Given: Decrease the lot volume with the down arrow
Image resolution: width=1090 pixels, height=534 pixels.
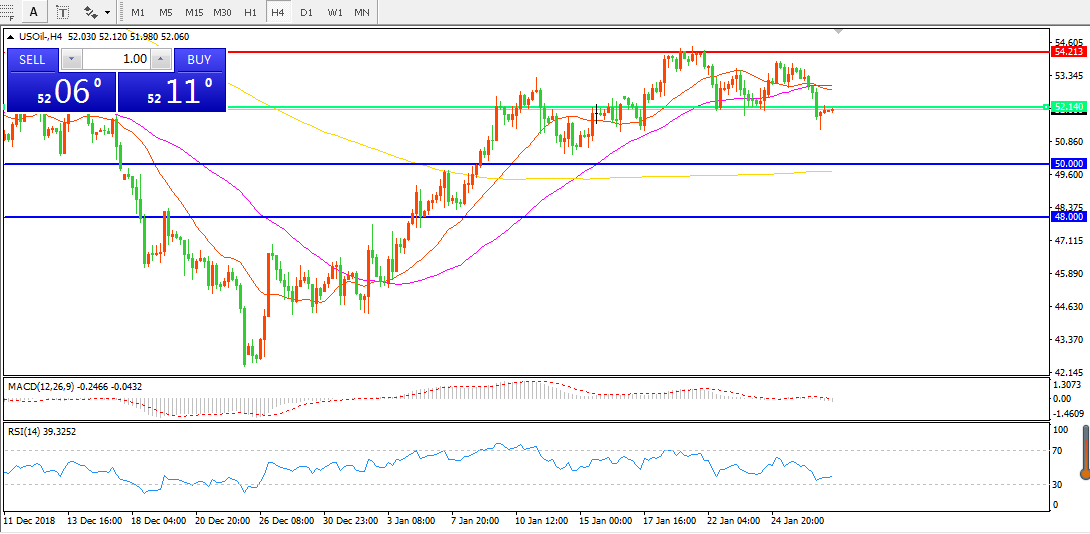Looking at the screenshot, I should click(x=70, y=60).
